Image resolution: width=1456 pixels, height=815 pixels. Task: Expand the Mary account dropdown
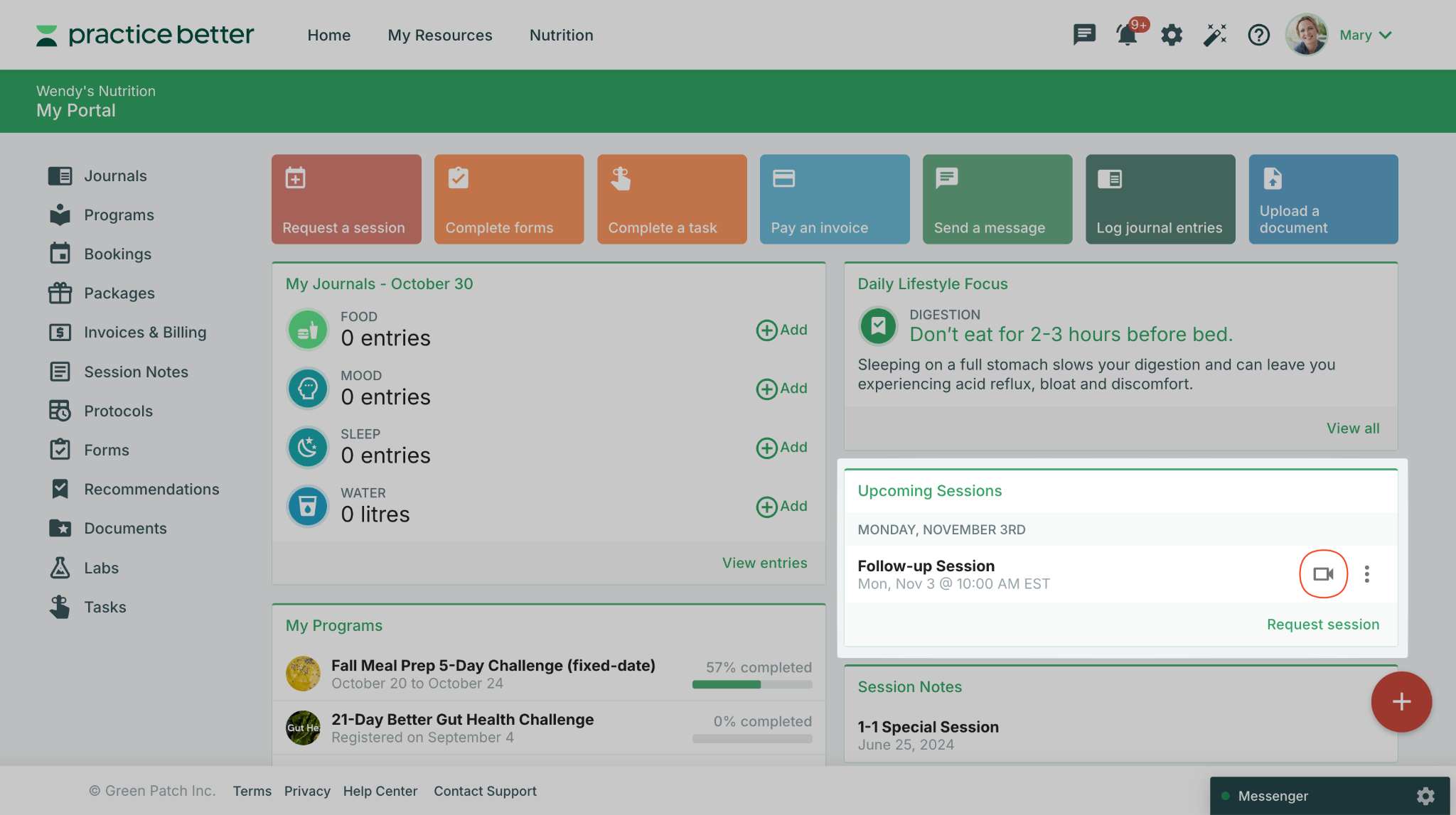pos(1364,34)
